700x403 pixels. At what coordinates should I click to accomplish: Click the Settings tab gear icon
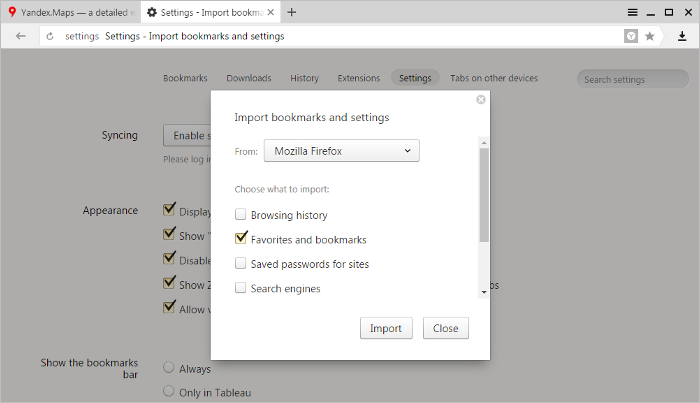point(152,12)
